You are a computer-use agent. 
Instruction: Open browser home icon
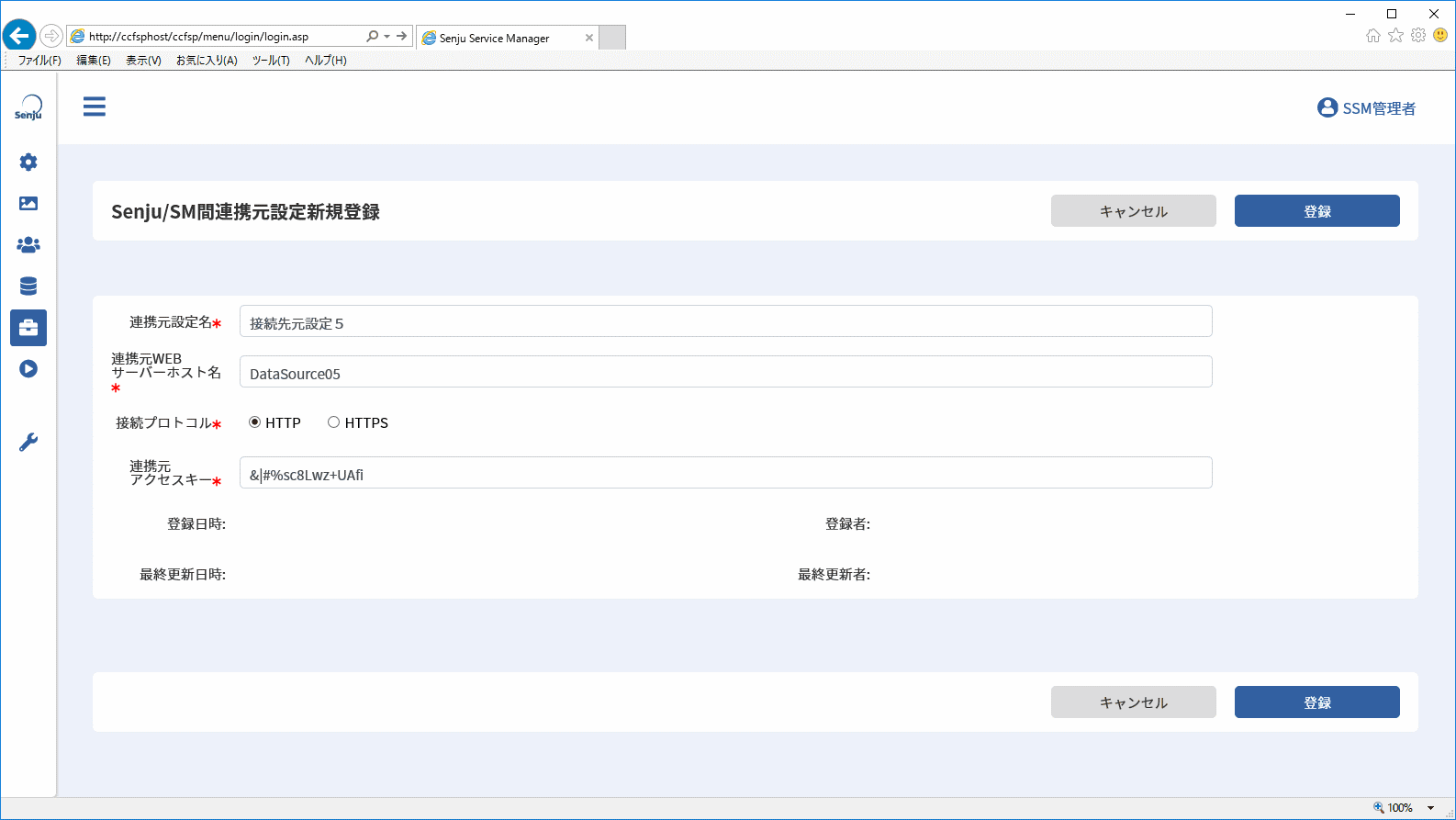pos(1373,36)
